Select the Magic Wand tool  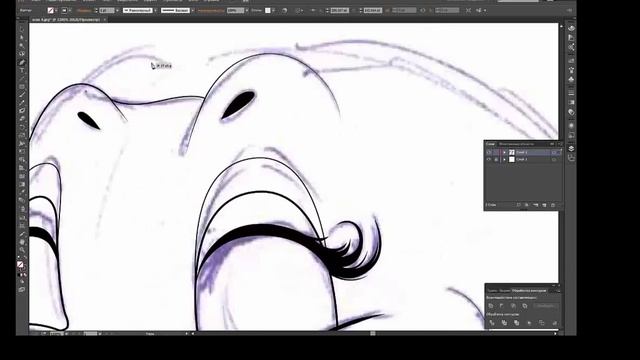[x=22, y=45]
